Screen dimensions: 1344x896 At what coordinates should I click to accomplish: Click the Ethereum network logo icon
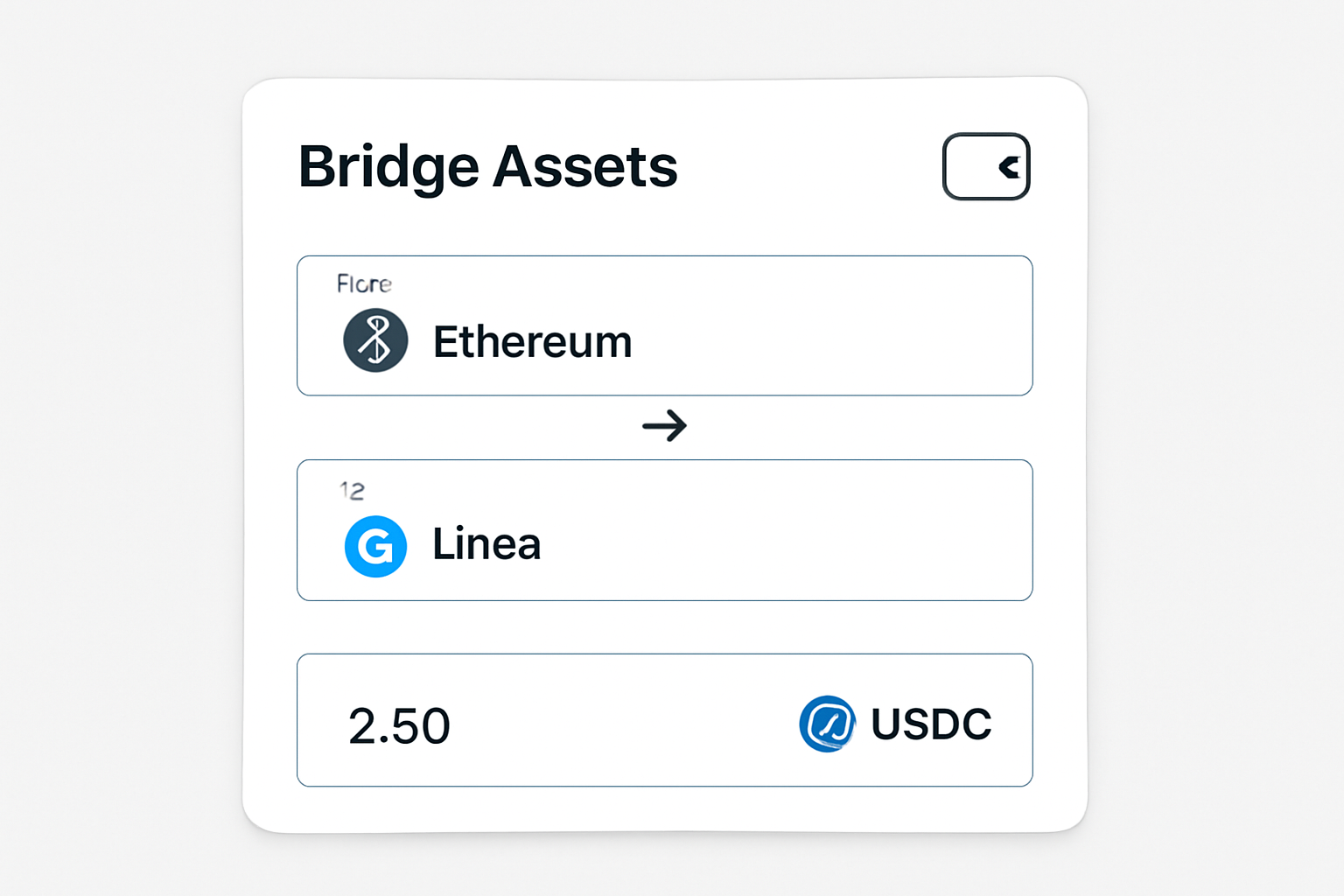tap(375, 340)
